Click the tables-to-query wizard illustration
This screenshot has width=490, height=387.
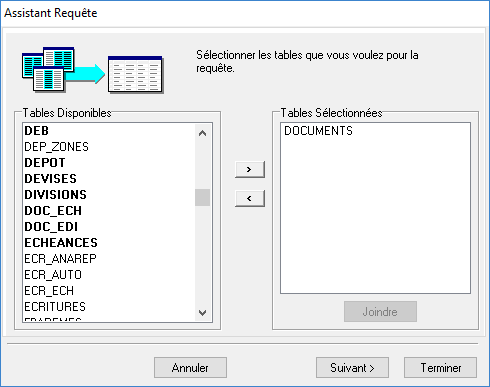point(93,70)
